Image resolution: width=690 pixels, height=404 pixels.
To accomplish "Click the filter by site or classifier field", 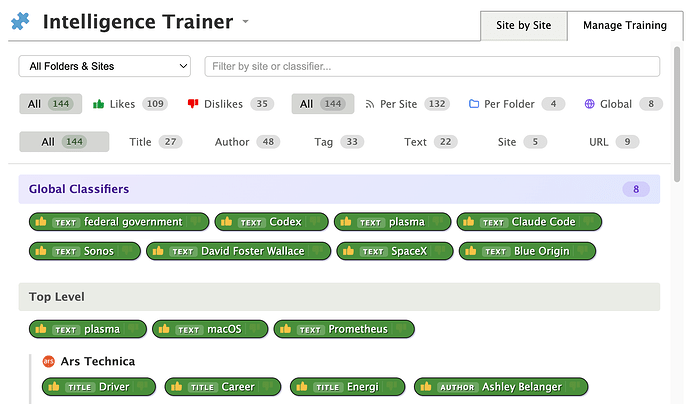I will 431,66.
